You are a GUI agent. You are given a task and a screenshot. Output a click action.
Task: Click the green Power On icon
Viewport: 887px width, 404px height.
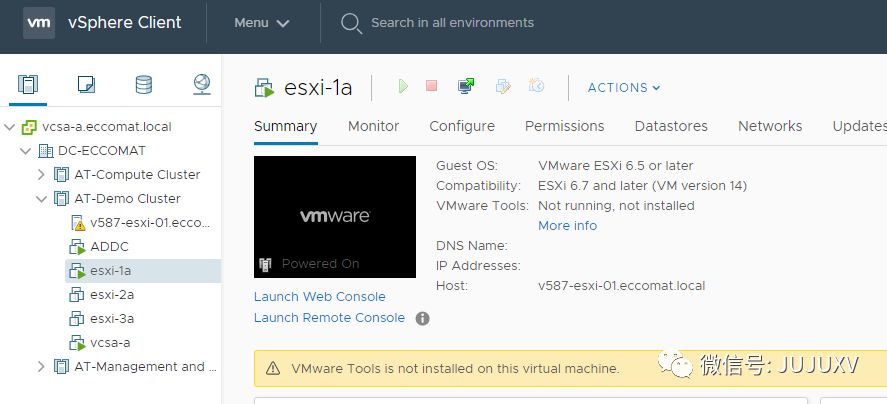pos(403,87)
